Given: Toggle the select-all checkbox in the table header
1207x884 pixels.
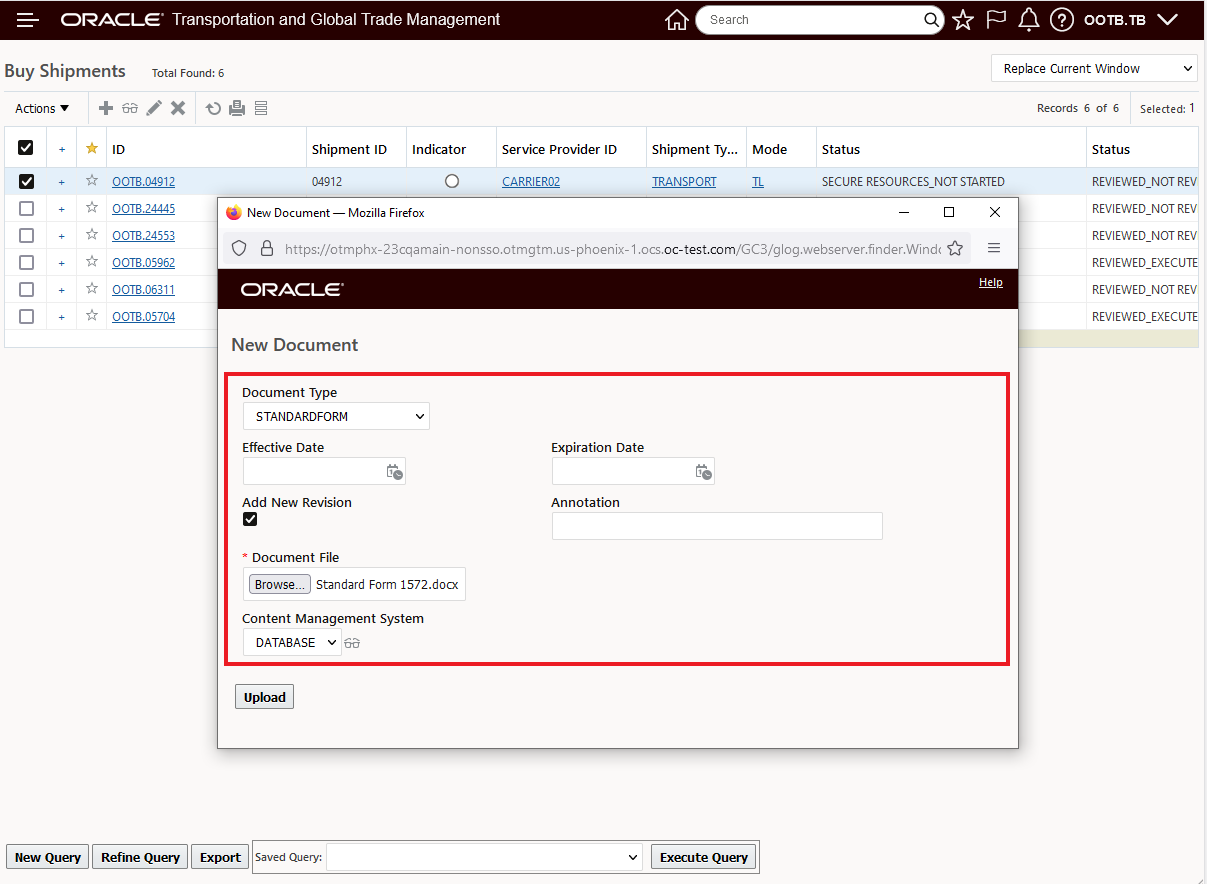Looking at the screenshot, I should click(x=26, y=148).
